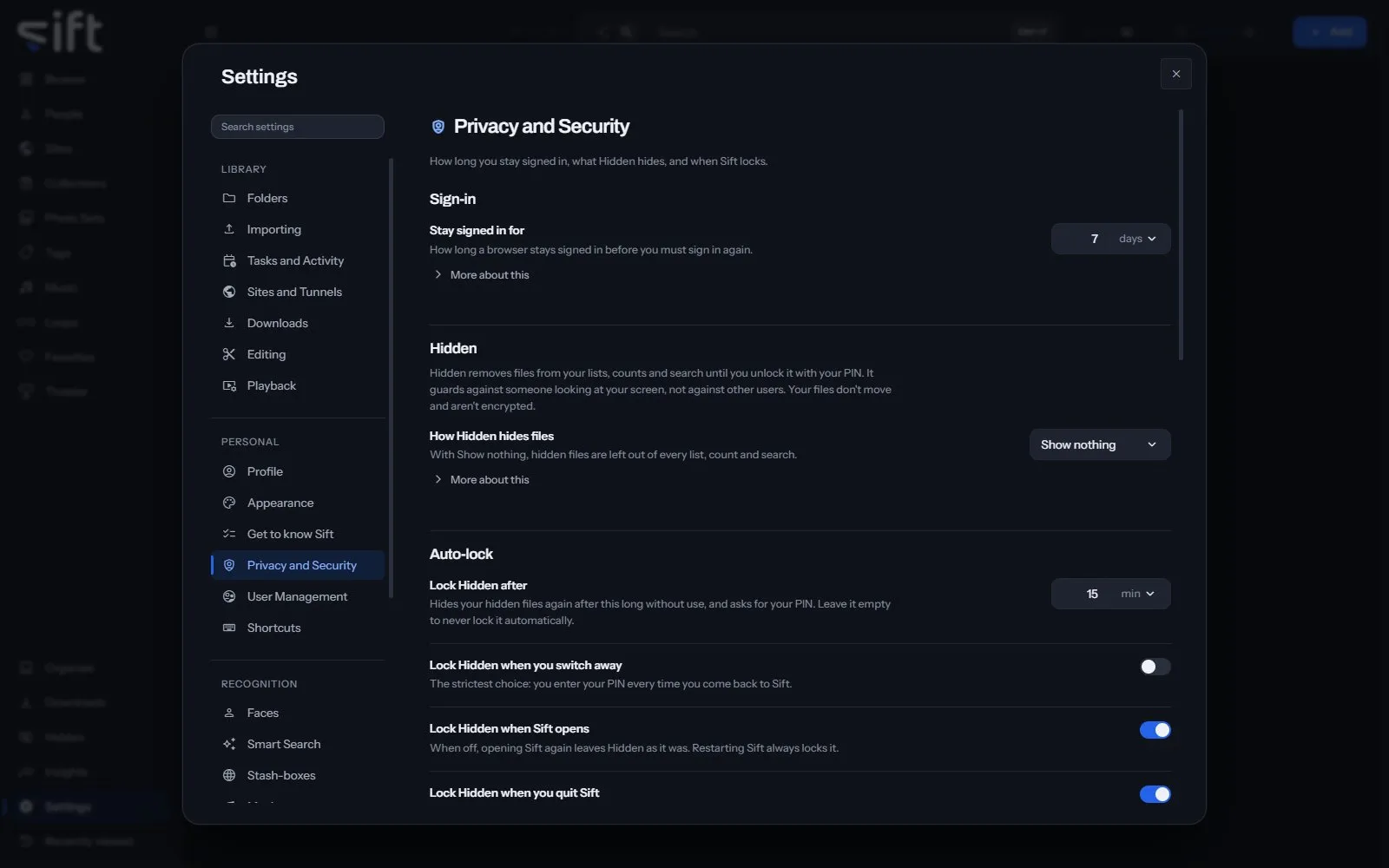Open the Downloads settings page

point(298,323)
